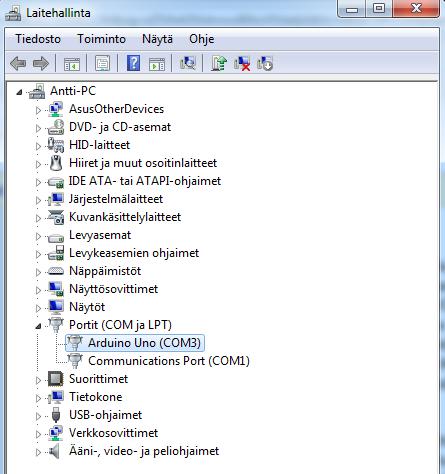Image resolution: width=445 pixels, height=474 pixels.
Task: Toggle the console tree pane icon
Action: [72, 63]
